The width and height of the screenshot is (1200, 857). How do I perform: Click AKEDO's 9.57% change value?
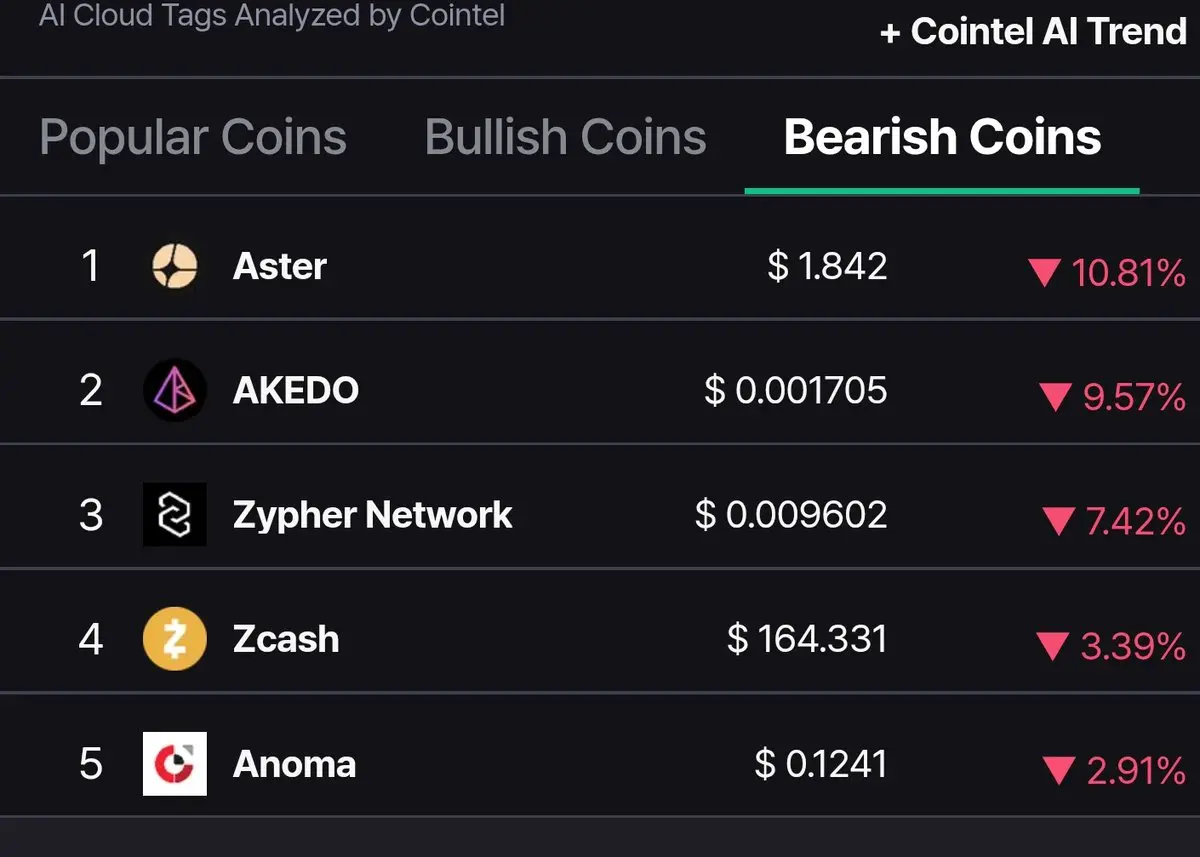coord(1134,398)
